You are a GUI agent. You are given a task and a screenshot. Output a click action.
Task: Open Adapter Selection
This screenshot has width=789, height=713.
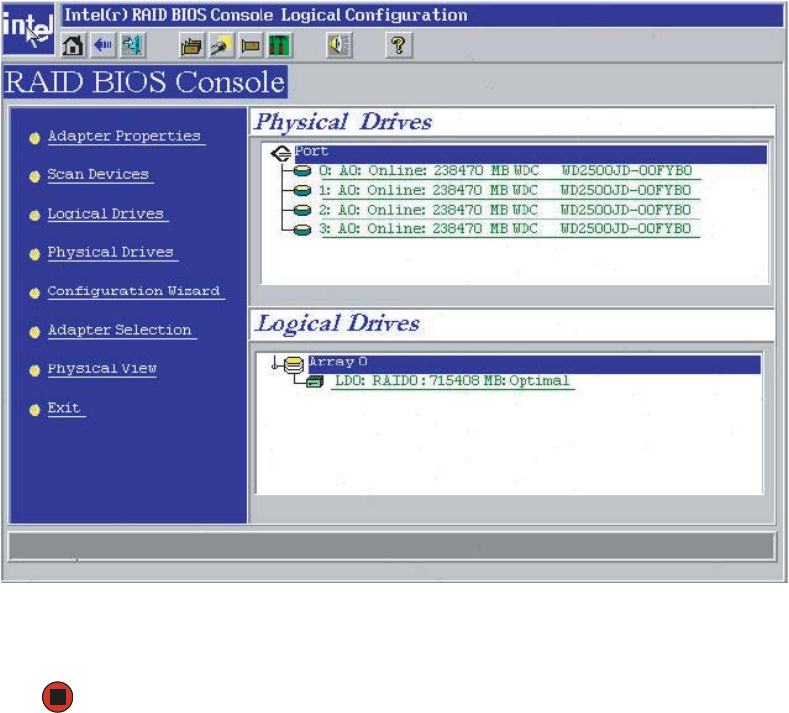tap(120, 330)
